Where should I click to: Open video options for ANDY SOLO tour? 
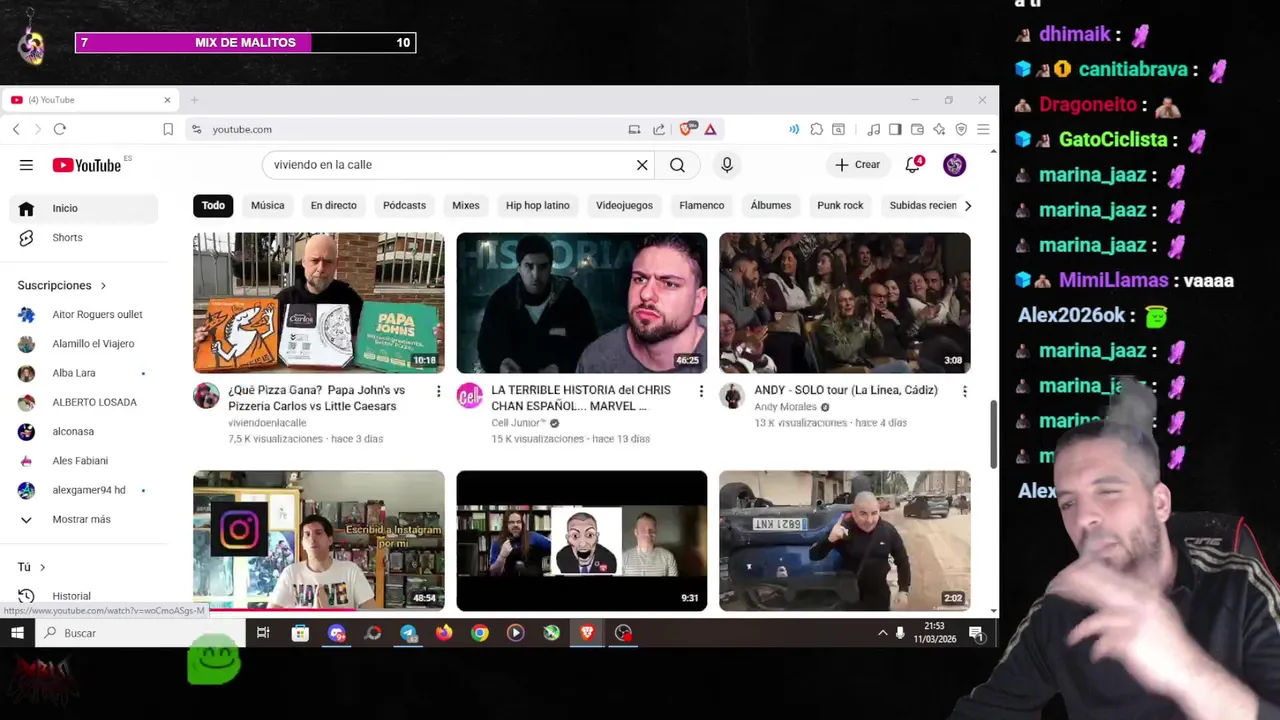[x=964, y=391]
